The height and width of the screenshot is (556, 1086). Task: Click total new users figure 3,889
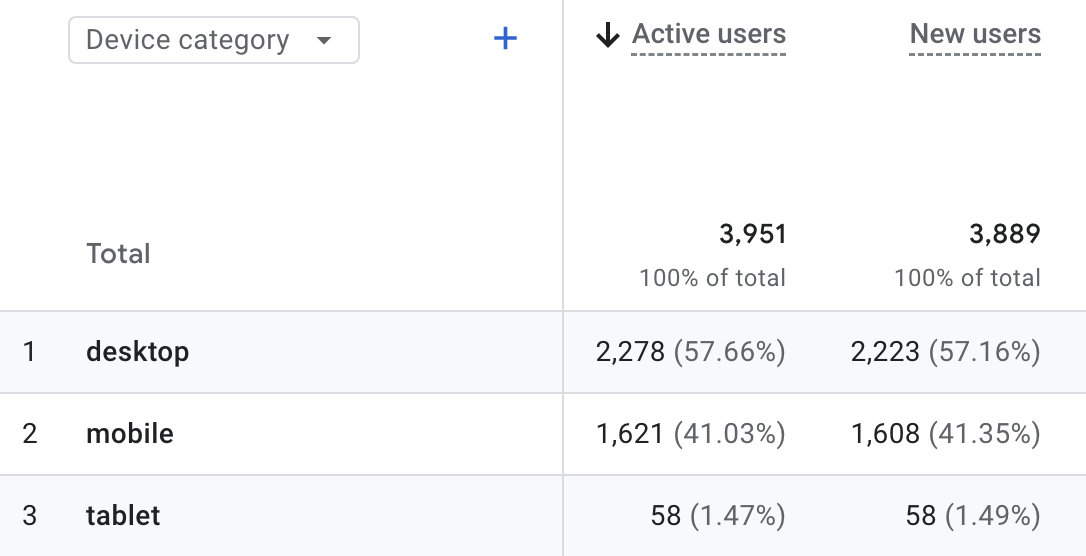pos(1008,235)
